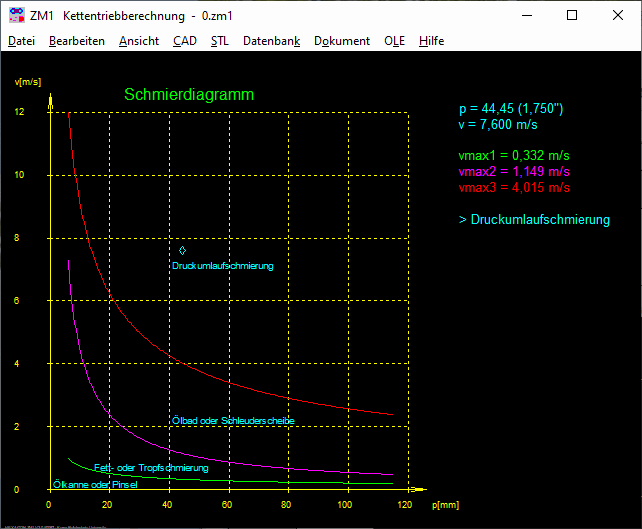Open the Hilfe menu

(x=431, y=41)
